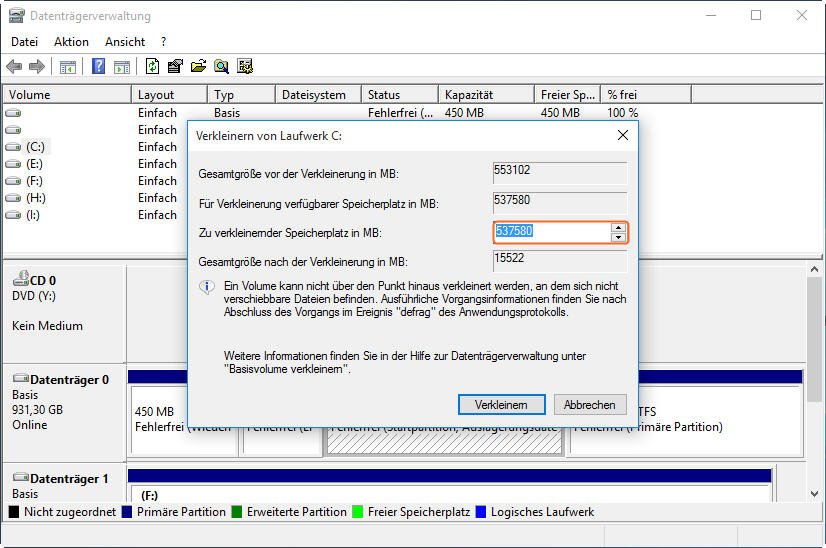
Task: Click the info icon in the shrink dialog
Action: (x=206, y=287)
